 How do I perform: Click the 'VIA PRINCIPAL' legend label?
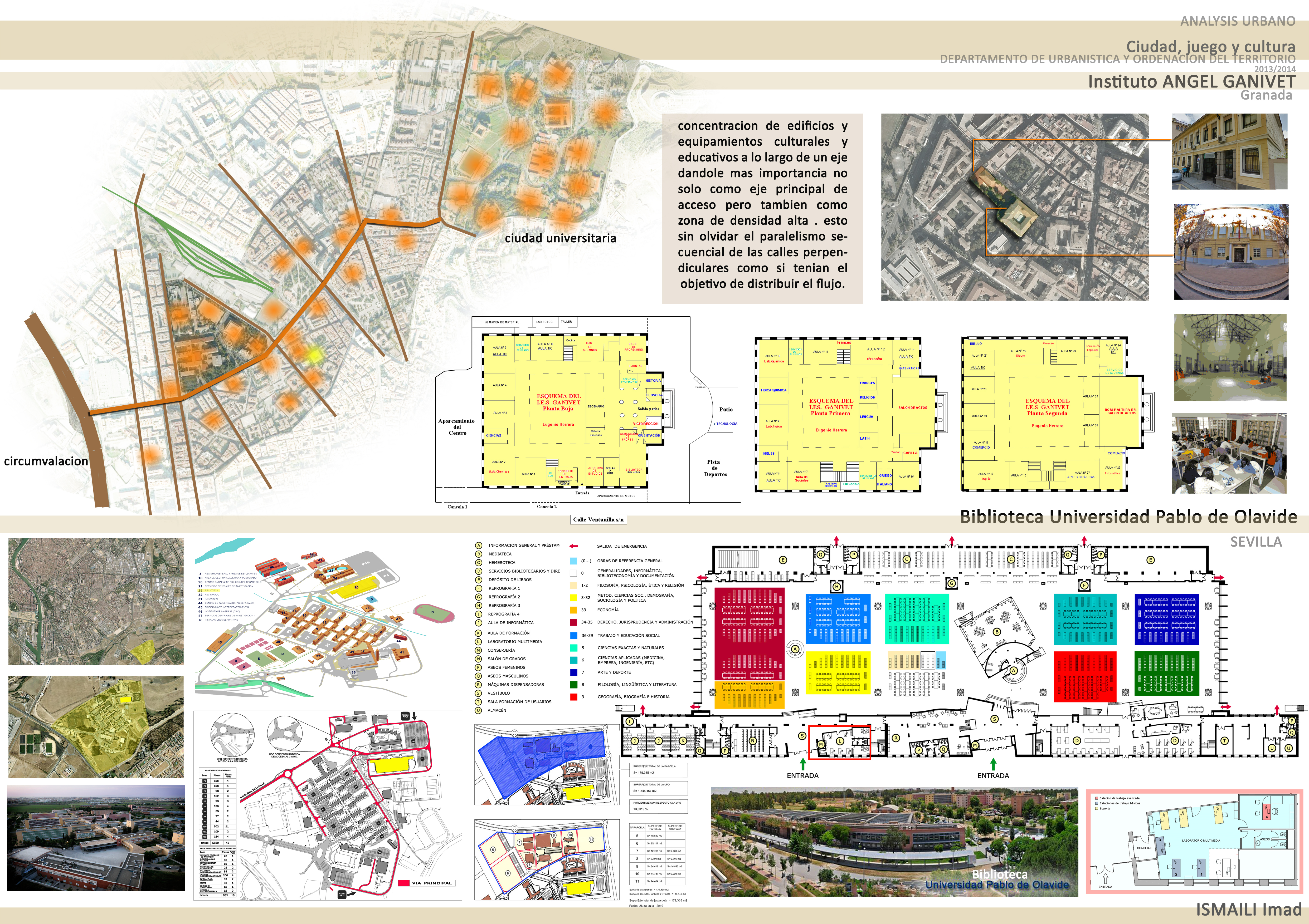[432, 883]
